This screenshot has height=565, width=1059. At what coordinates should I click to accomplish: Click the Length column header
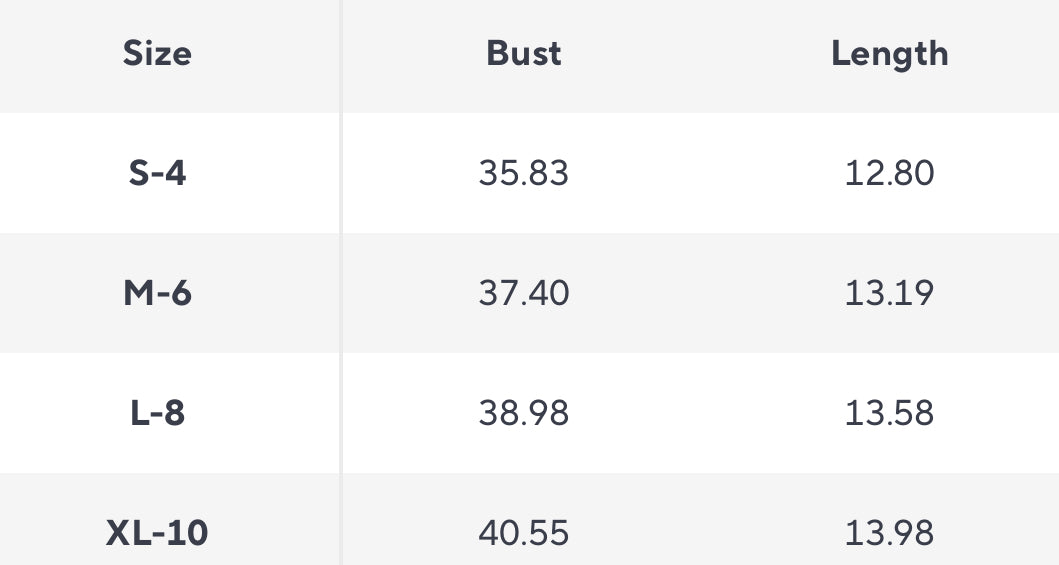[x=889, y=53]
